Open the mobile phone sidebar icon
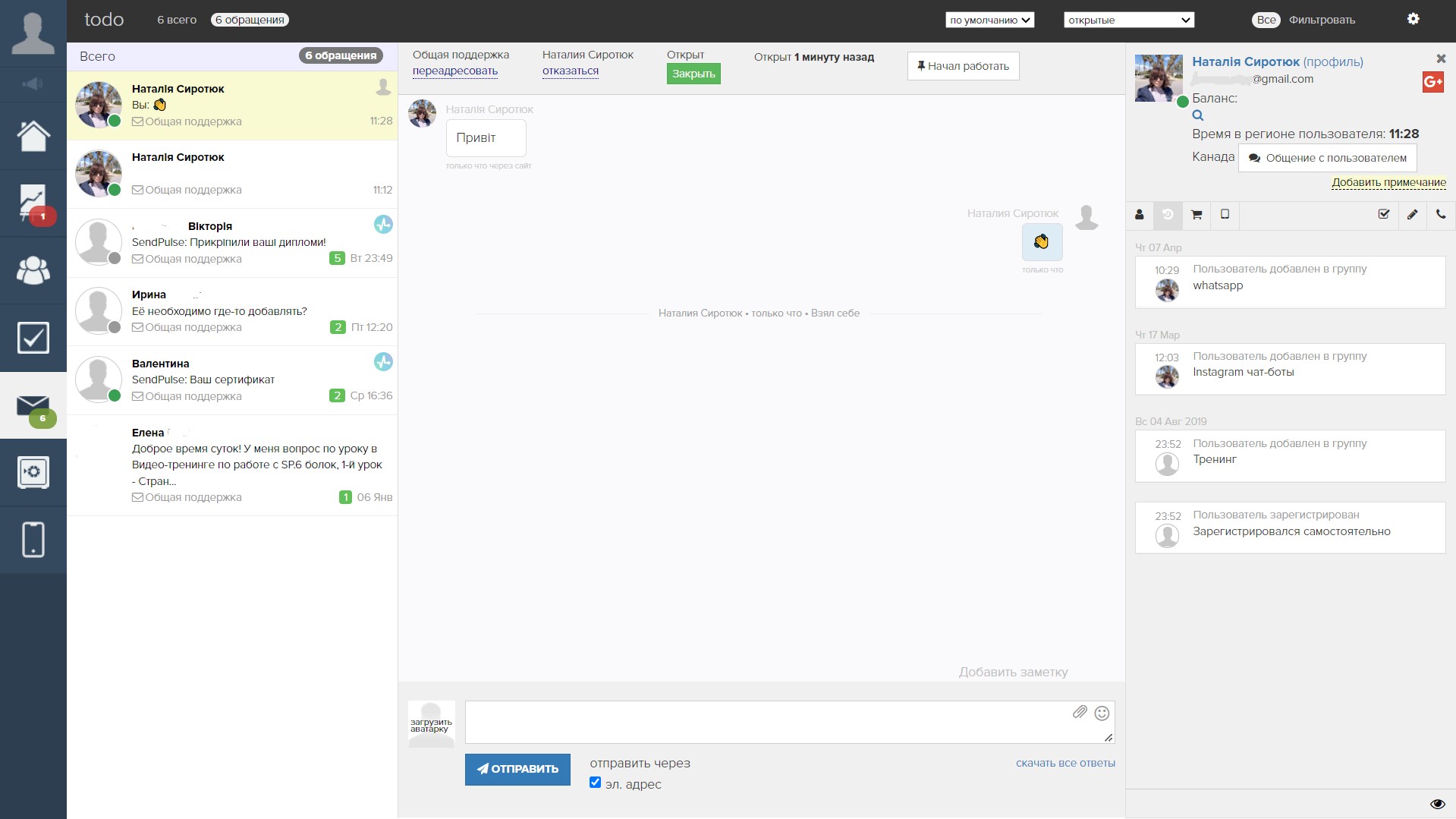1456x819 pixels. 33,540
